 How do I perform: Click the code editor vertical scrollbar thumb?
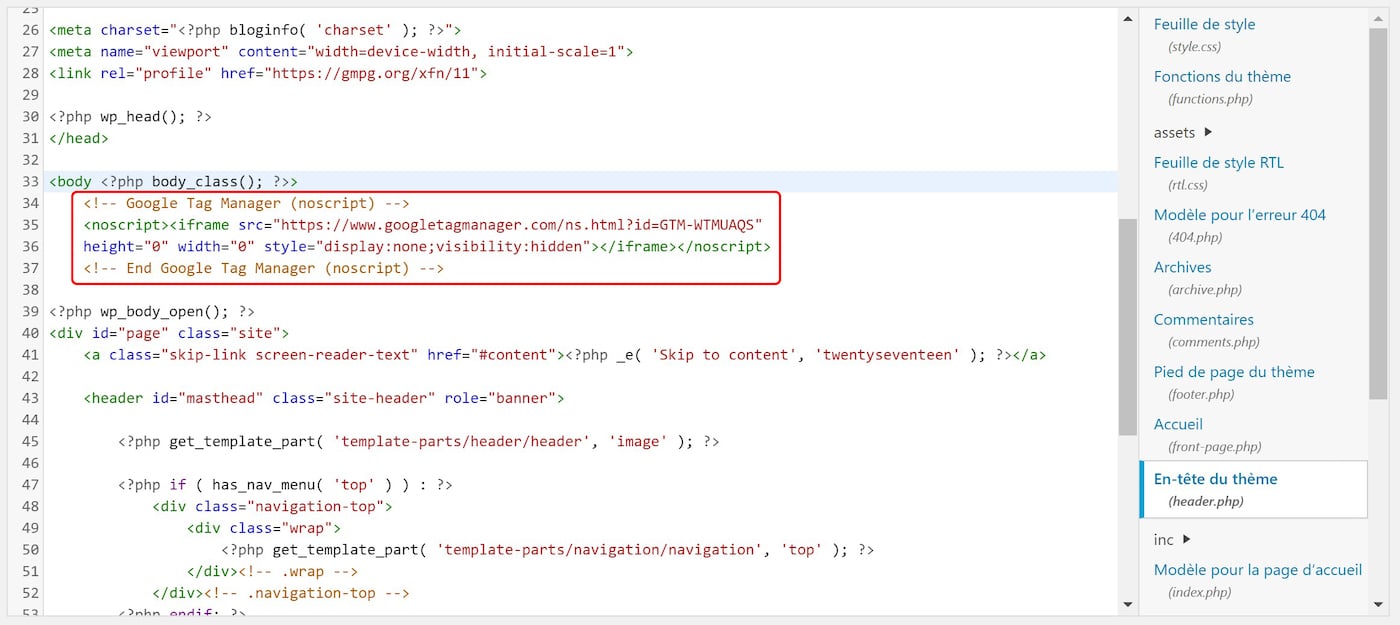(x=1128, y=327)
